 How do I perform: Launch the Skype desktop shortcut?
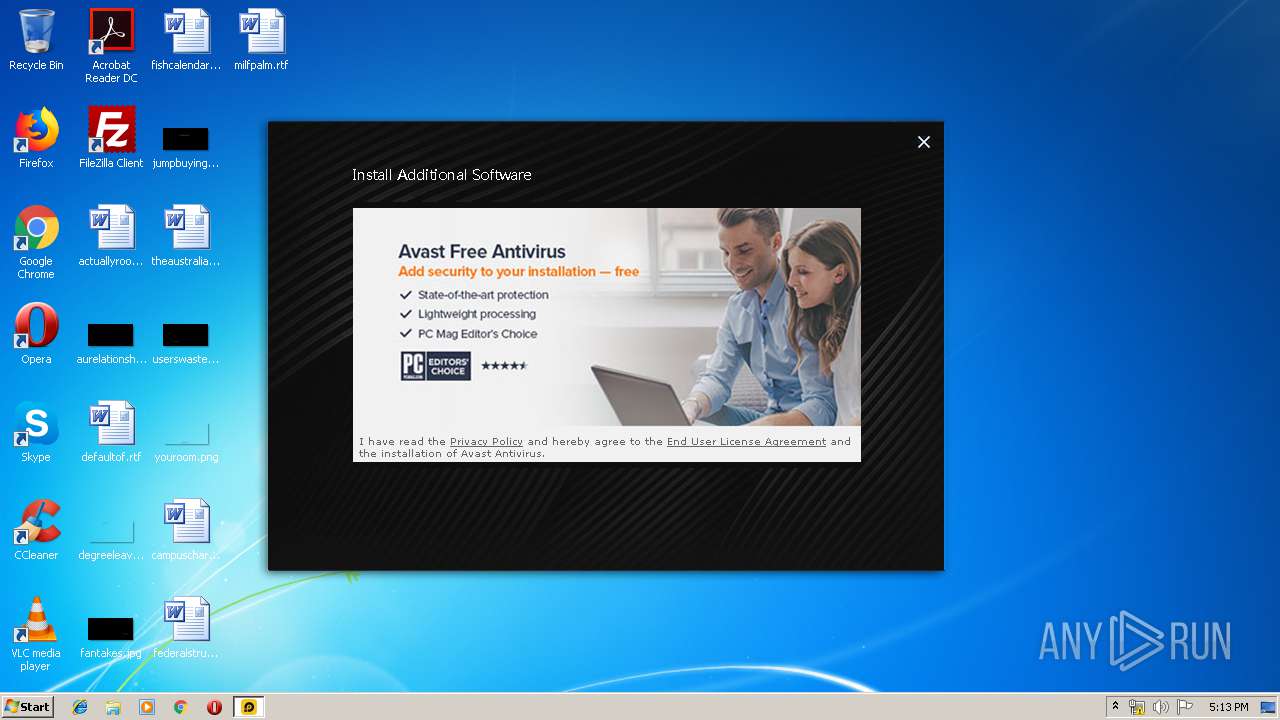36,432
